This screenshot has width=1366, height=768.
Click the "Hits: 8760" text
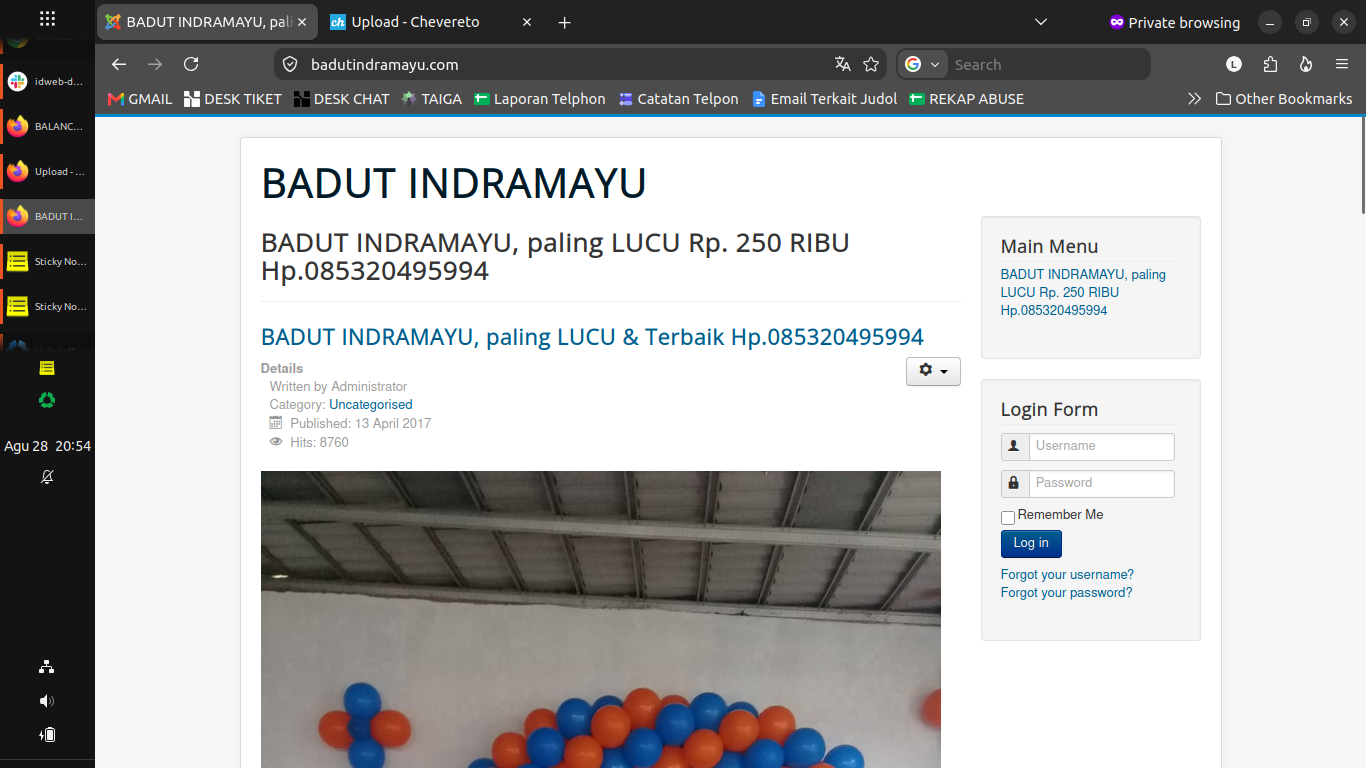(319, 442)
